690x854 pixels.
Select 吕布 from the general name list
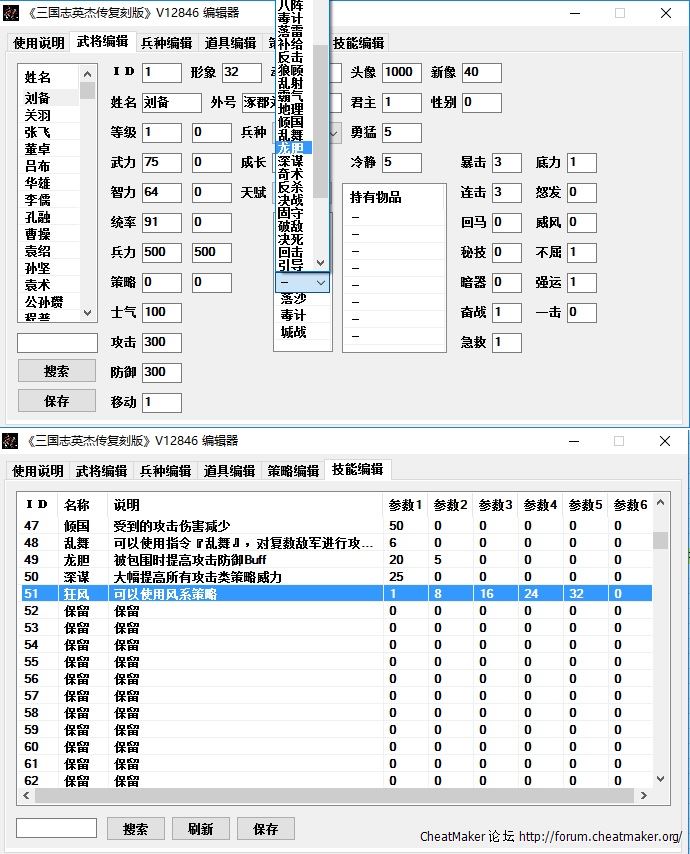click(x=38, y=166)
